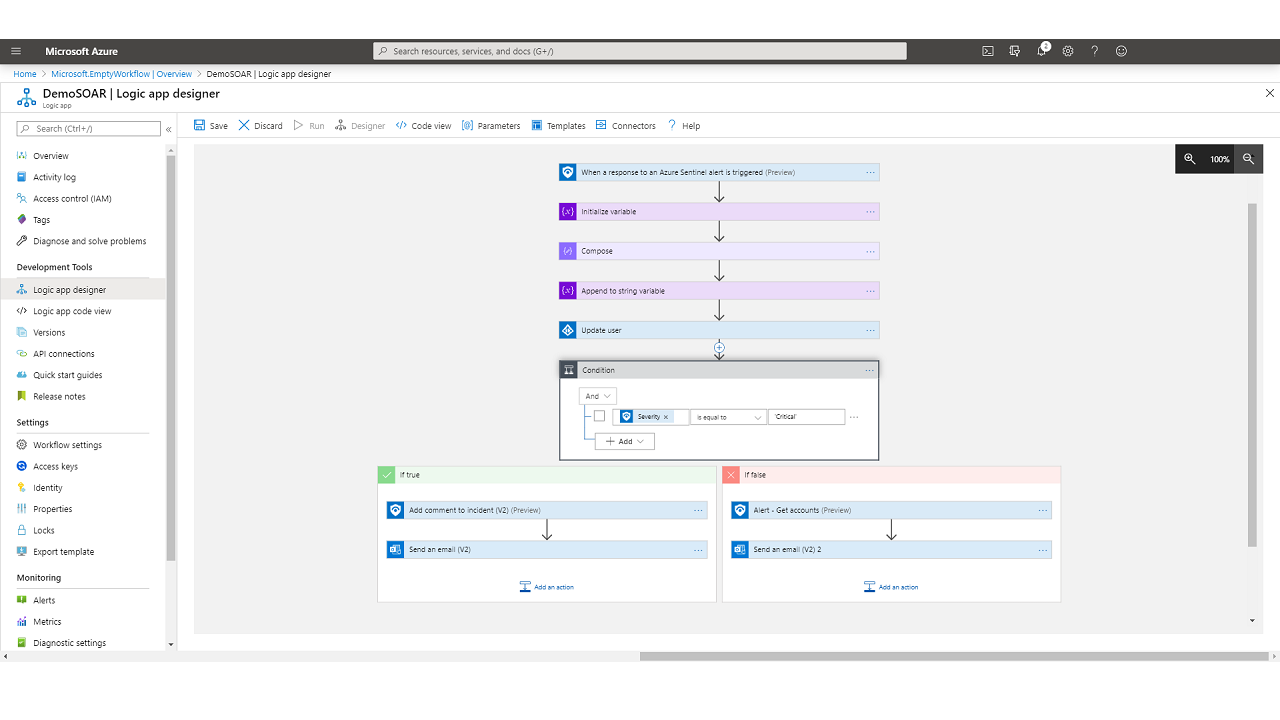Click the Initialize variable step icon

click(568, 212)
